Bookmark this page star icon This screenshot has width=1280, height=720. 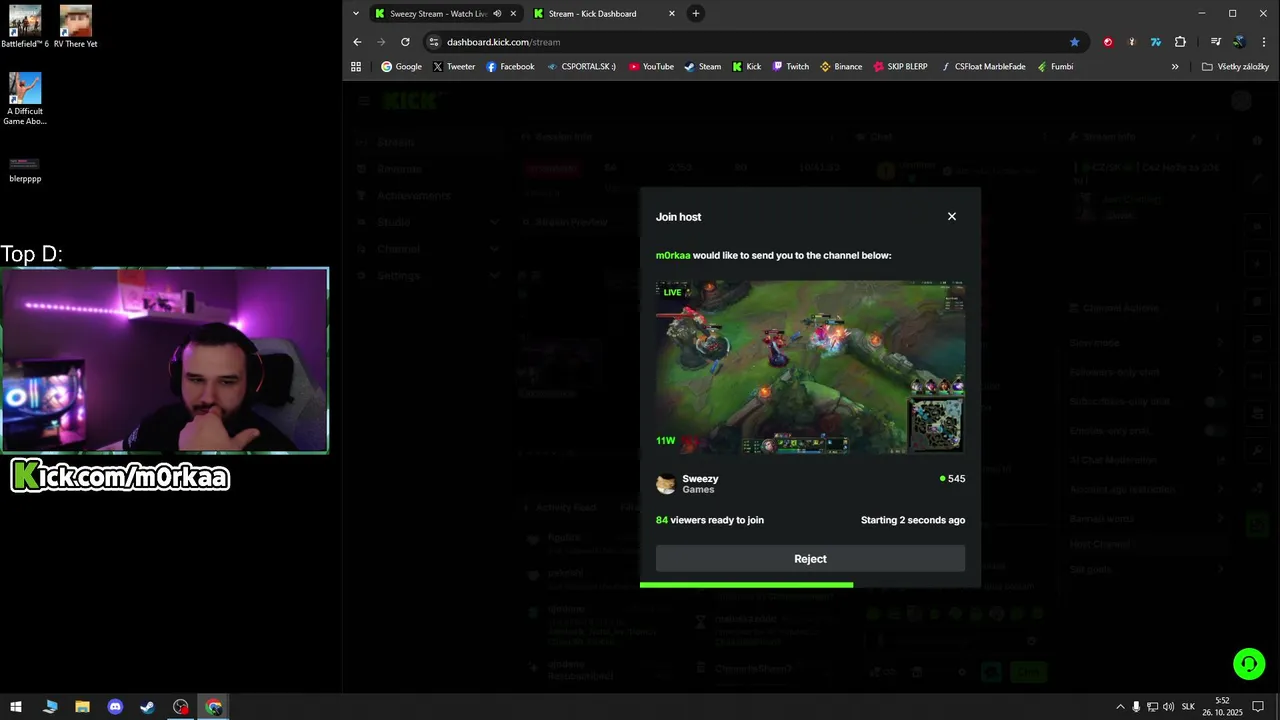click(1075, 42)
